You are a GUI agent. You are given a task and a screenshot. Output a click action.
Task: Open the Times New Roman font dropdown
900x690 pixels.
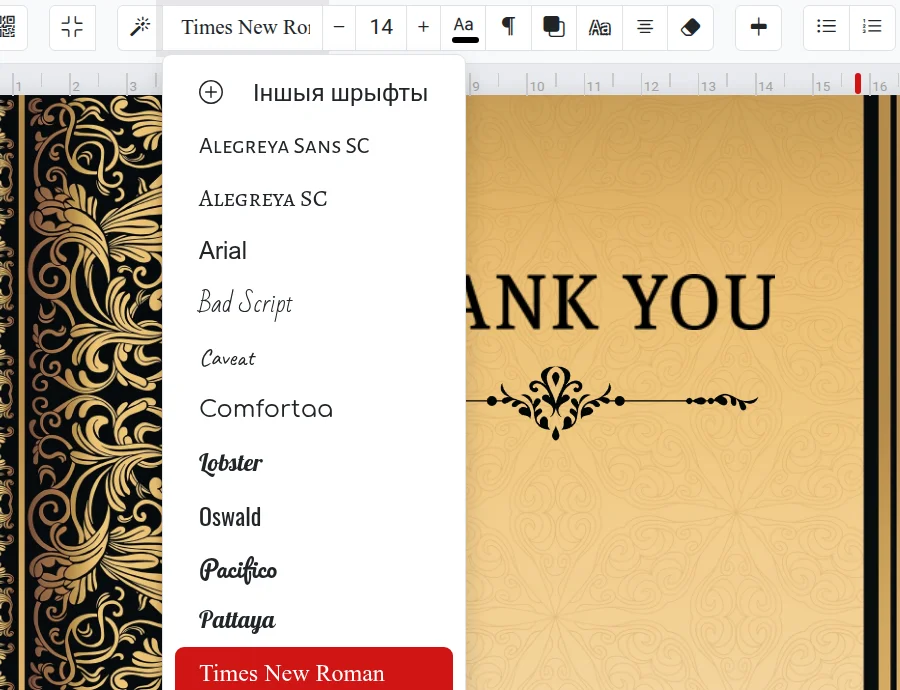coord(243,27)
